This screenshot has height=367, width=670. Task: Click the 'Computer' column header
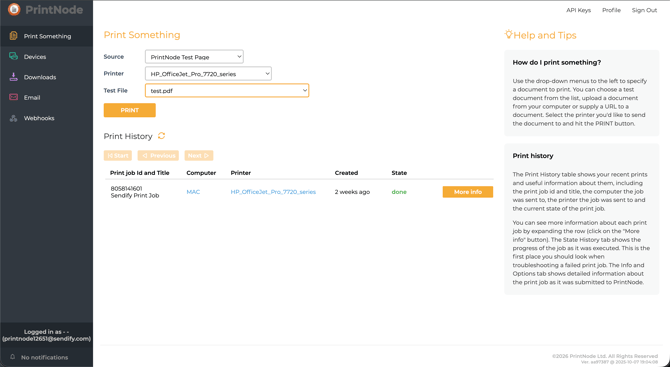(201, 173)
